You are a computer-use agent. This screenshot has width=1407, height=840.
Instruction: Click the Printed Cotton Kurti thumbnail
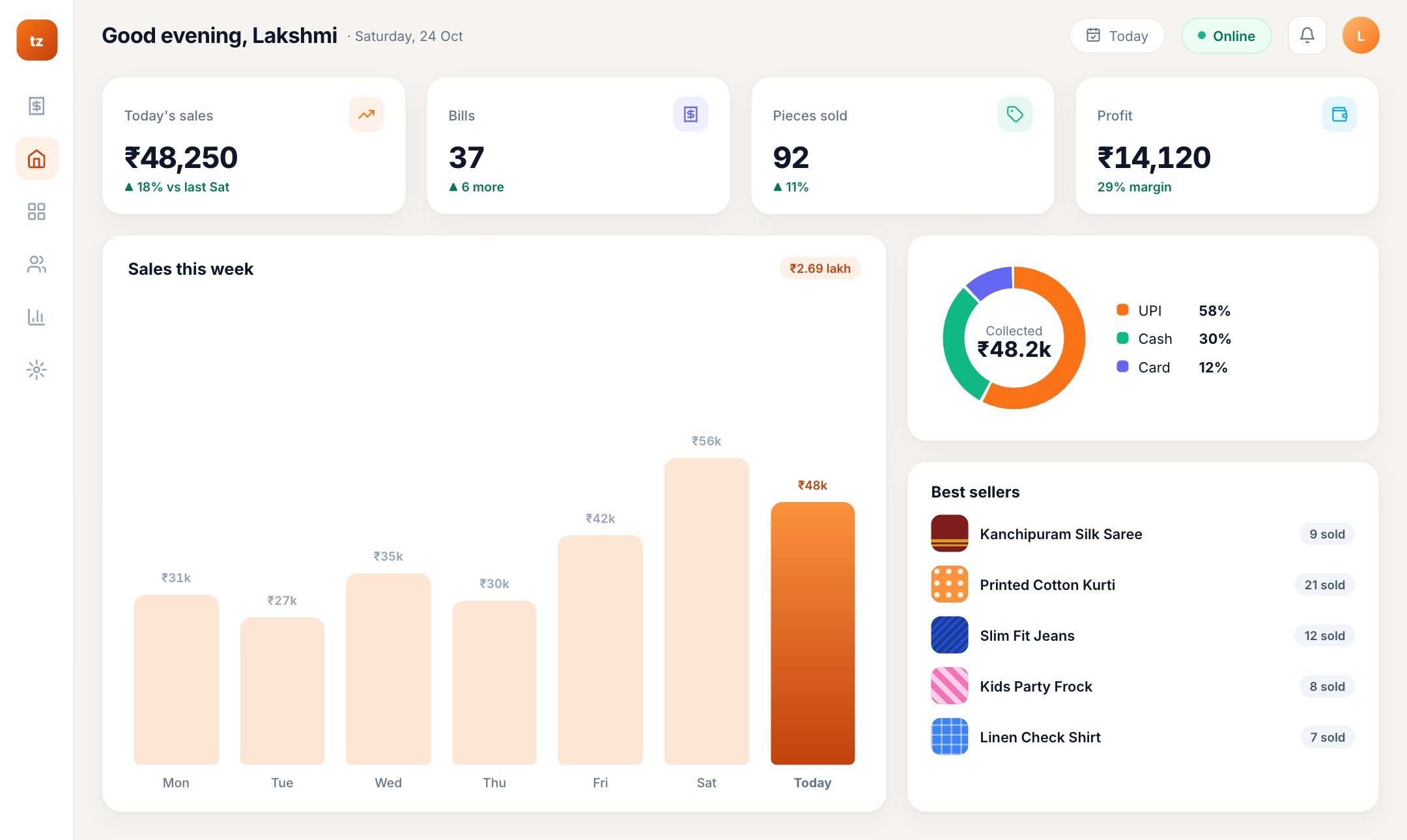pos(950,584)
